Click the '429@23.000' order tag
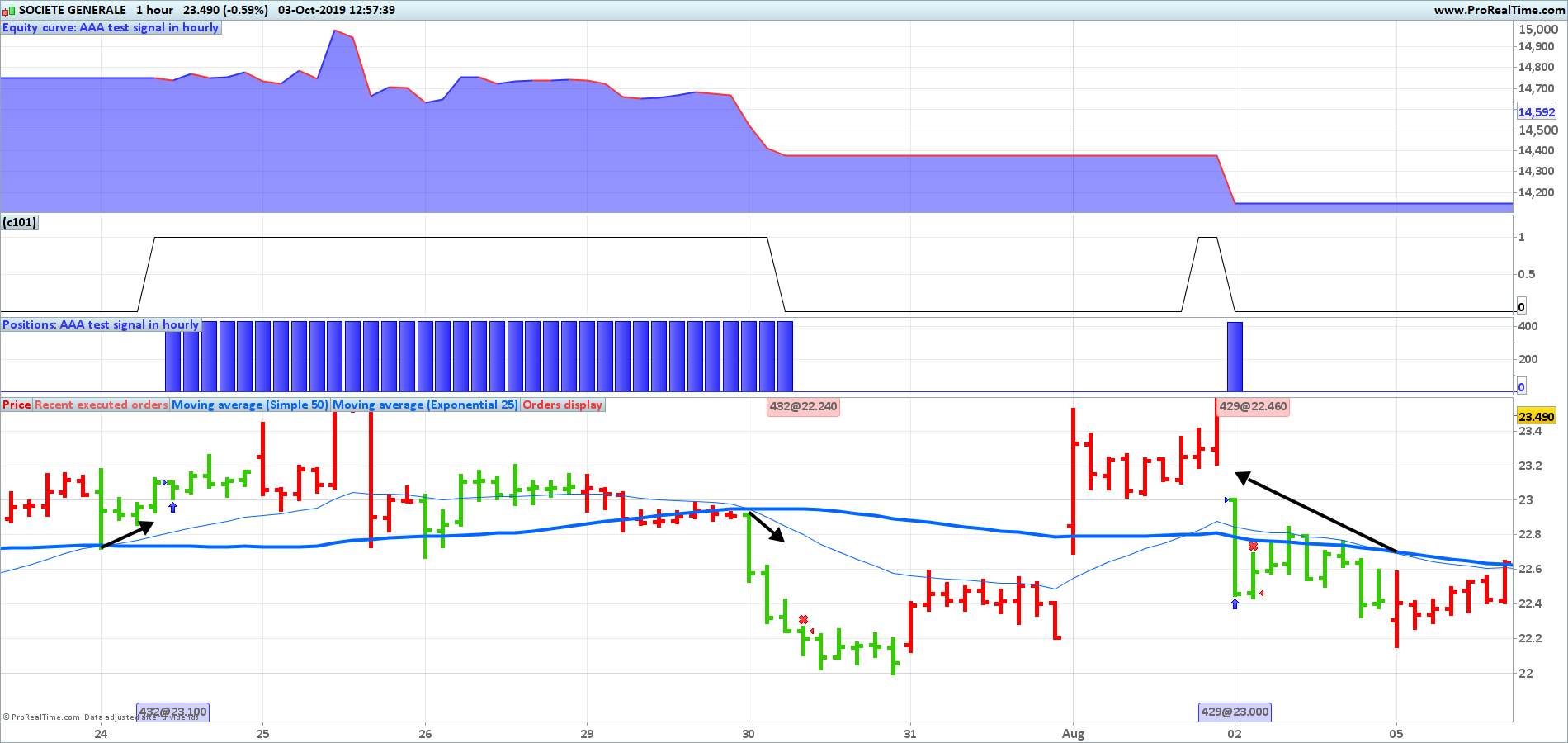The height and width of the screenshot is (743, 1568). (x=1235, y=712)
